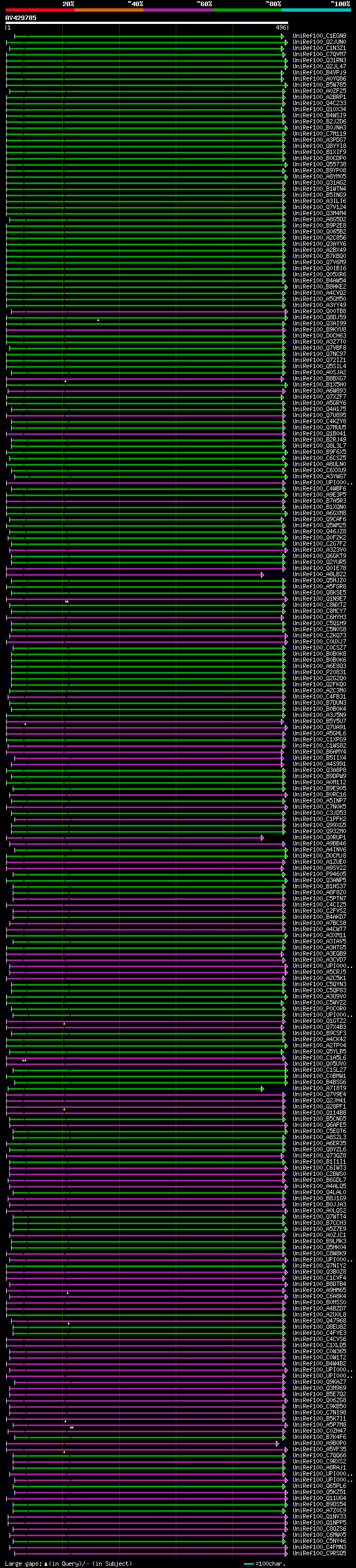Select hit label UniRef100_C4FB31

319,697
